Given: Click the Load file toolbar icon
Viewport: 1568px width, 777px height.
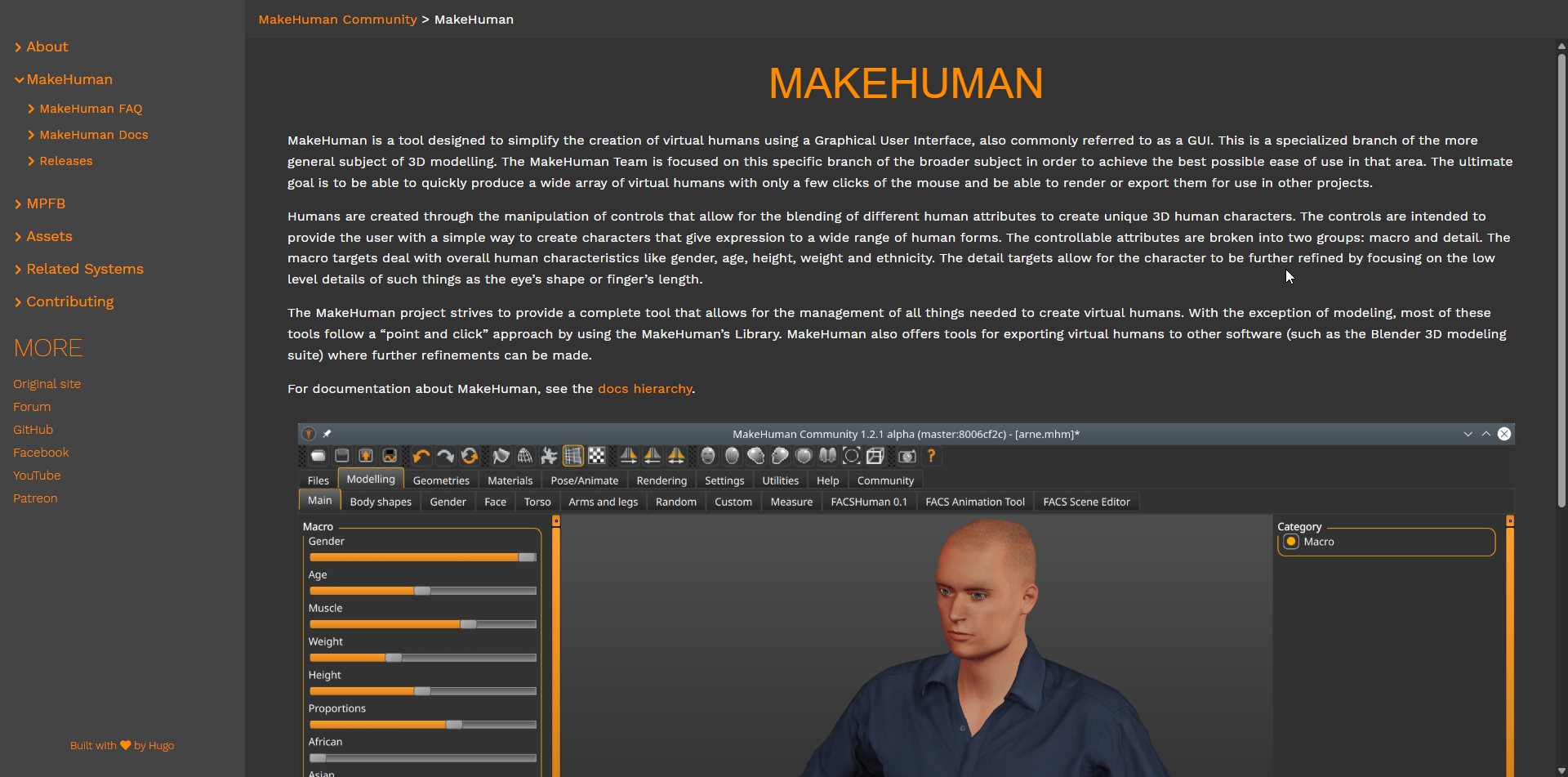Looking at the screenshot, I should tap(342, 456).
